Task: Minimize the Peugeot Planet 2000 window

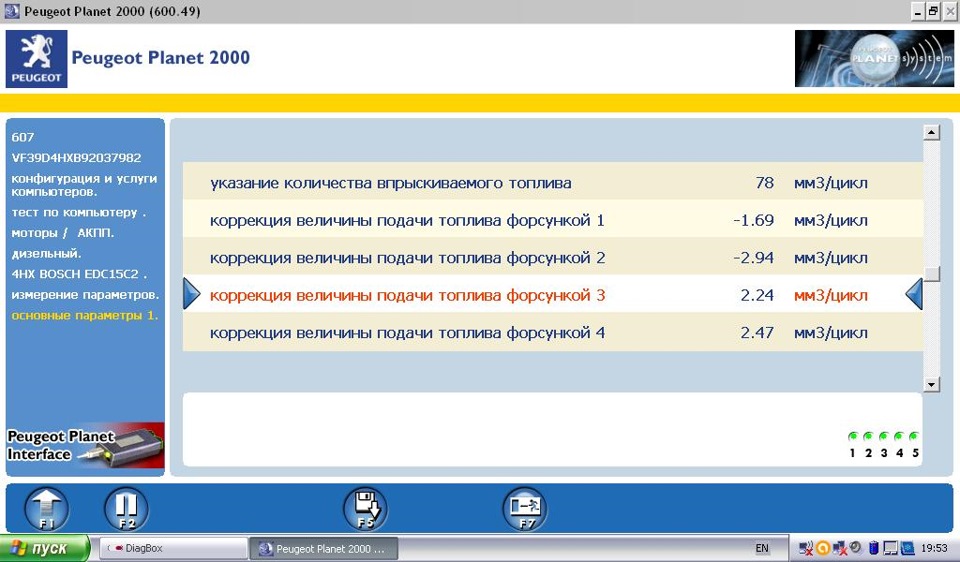Action: click(x=917, y=11)
